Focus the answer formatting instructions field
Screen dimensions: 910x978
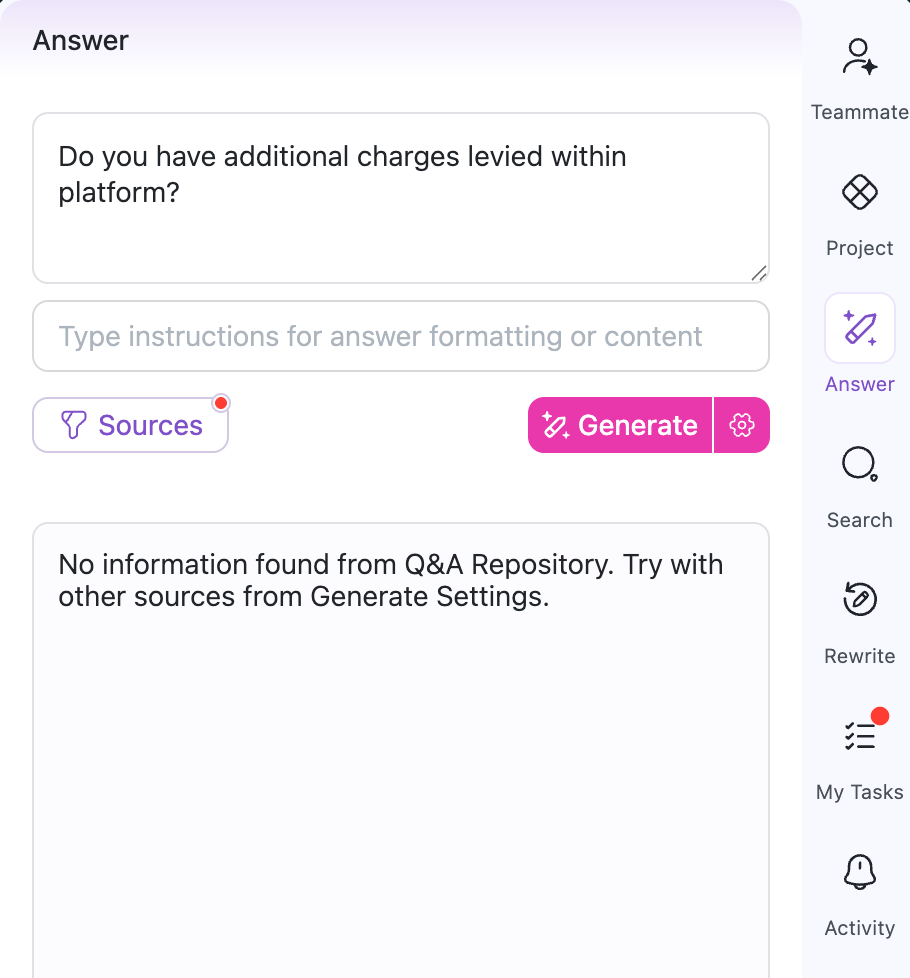(x=400, y=336)
